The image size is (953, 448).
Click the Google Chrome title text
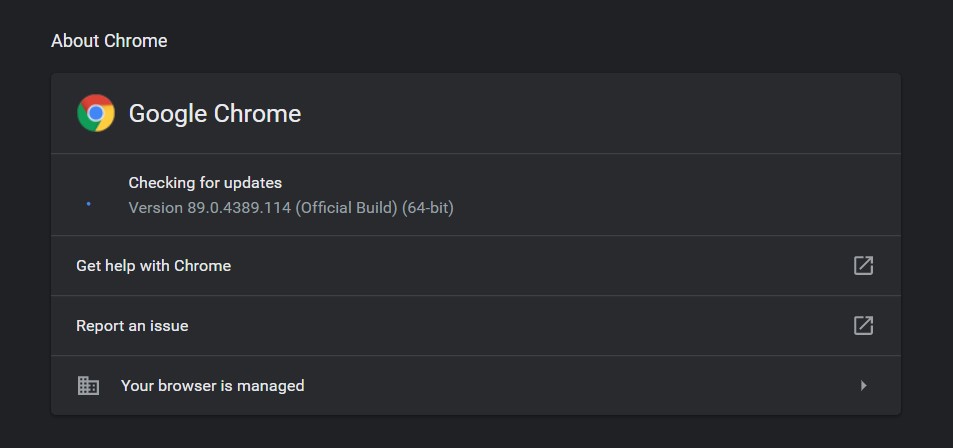pos(215,114)
